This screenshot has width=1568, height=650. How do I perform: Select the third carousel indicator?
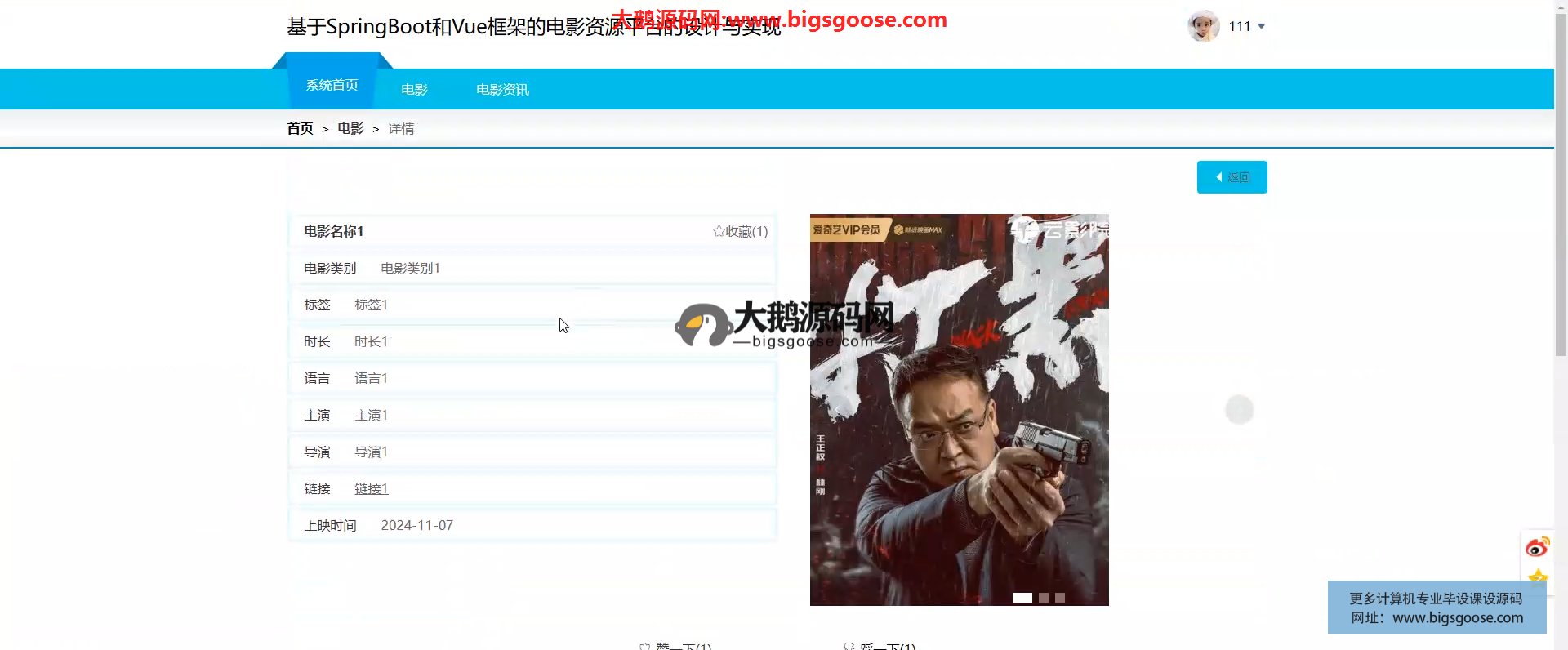[x=1060, y=598]
